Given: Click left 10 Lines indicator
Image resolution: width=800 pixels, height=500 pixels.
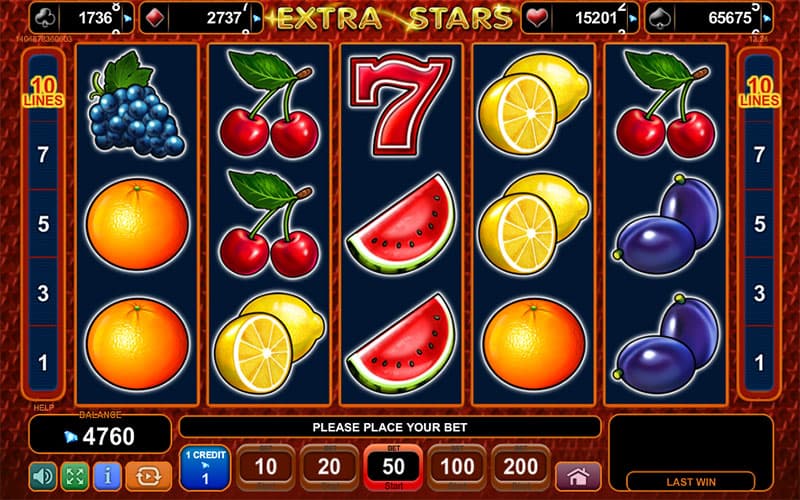Looking at the screenshot, I should pos(43,92).
